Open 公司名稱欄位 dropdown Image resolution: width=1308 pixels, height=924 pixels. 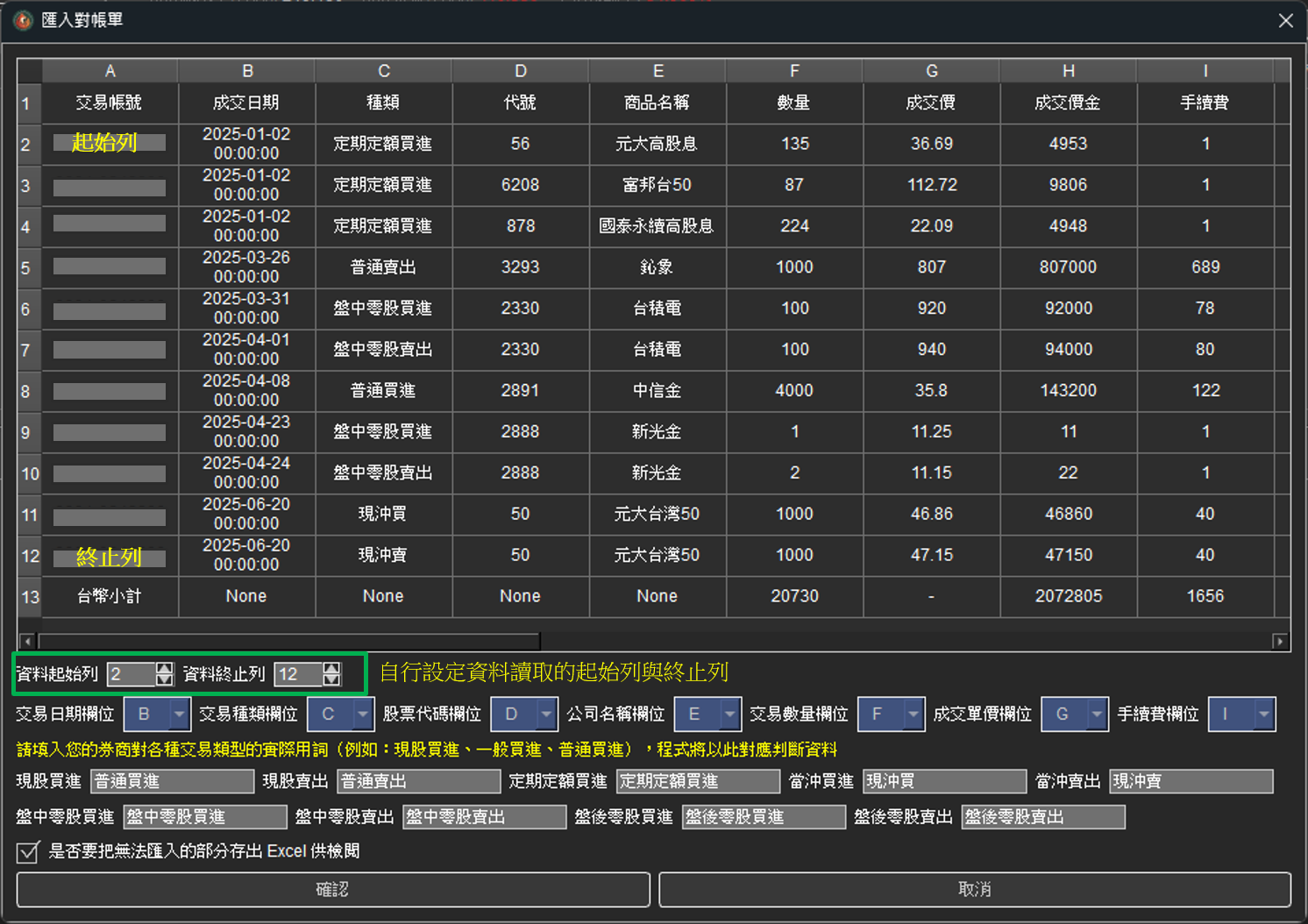(x=707, y=714)
